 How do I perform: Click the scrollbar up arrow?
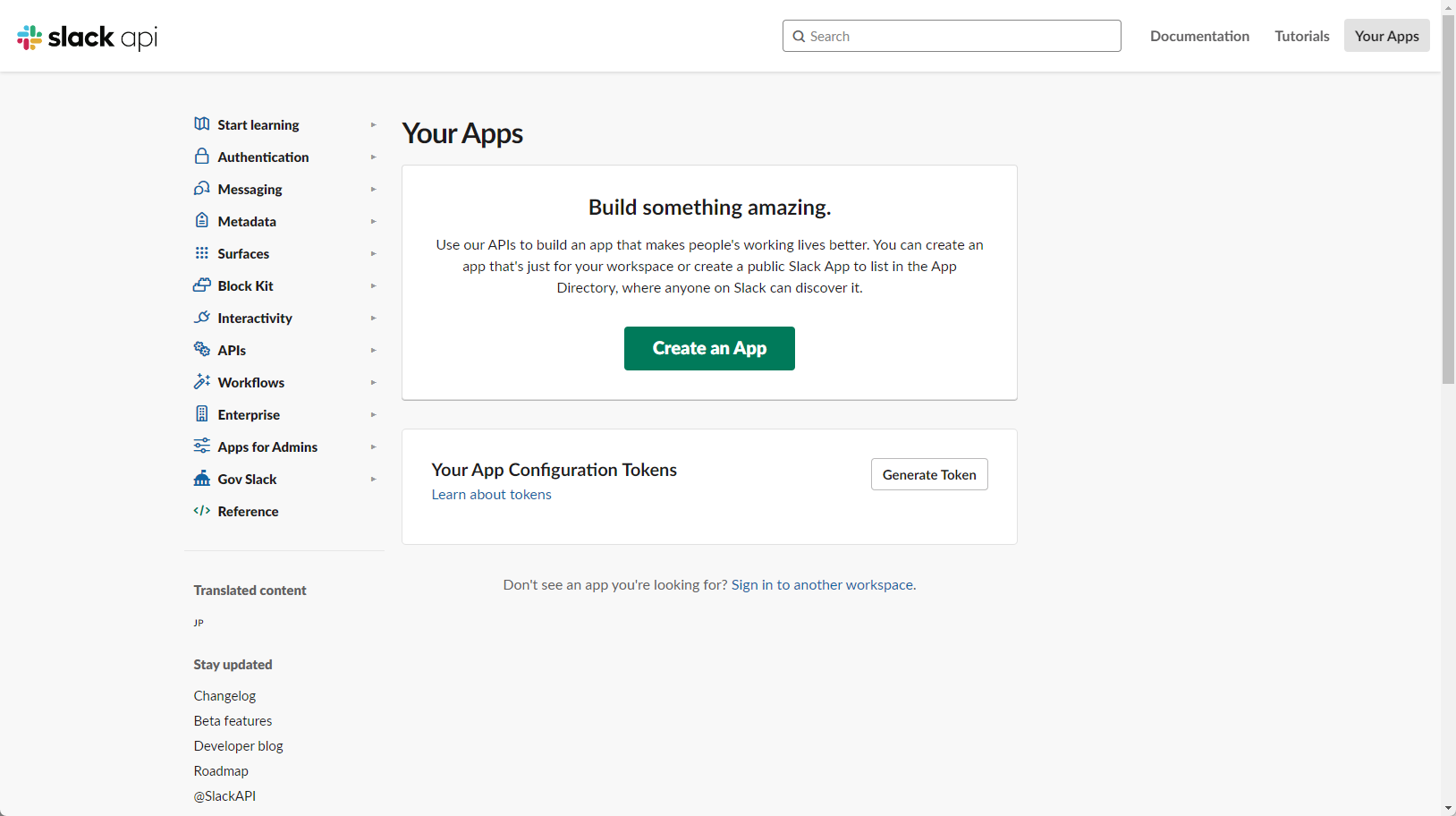pos(1449,7)
